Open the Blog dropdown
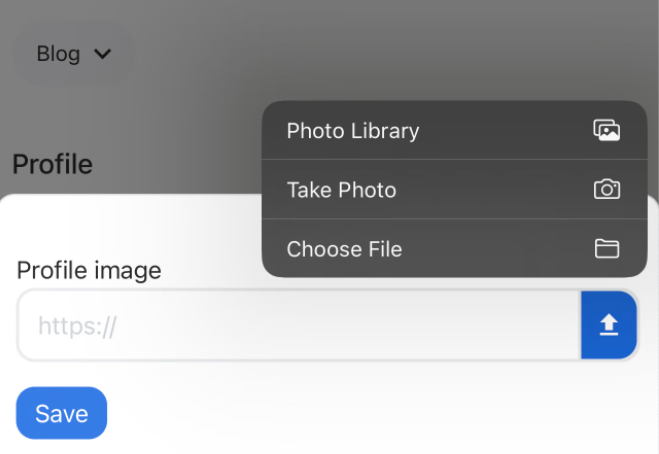The width and height of the screenshot is (659, 454). coord(74,54)
